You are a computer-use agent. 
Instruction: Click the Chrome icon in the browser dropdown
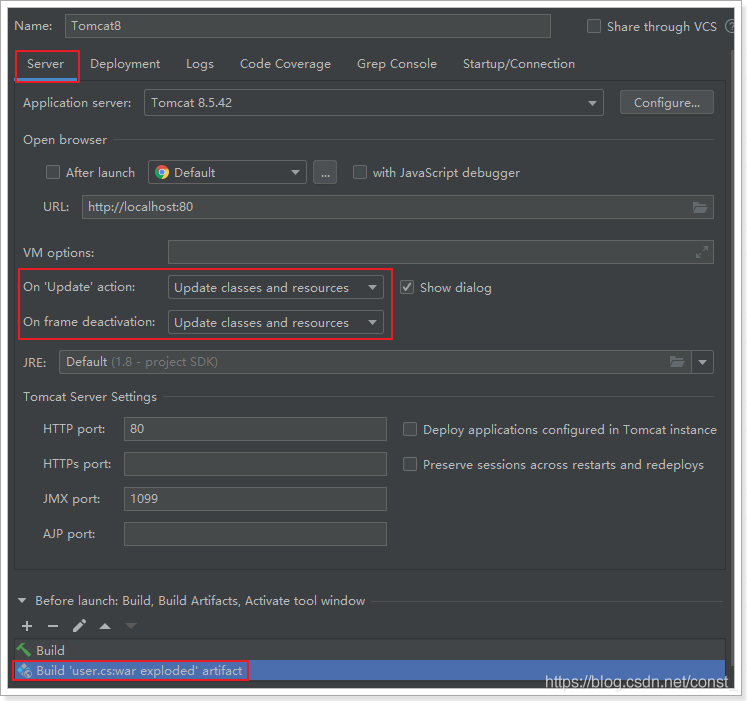(x=162, y=172)
